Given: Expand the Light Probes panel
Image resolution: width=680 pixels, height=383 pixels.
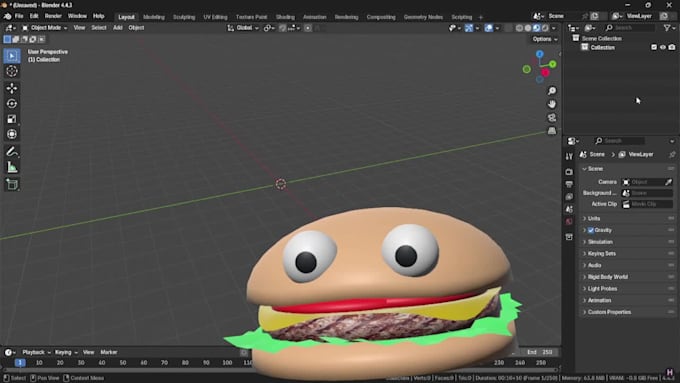Looking at the screenshot, I should point(628,289).
